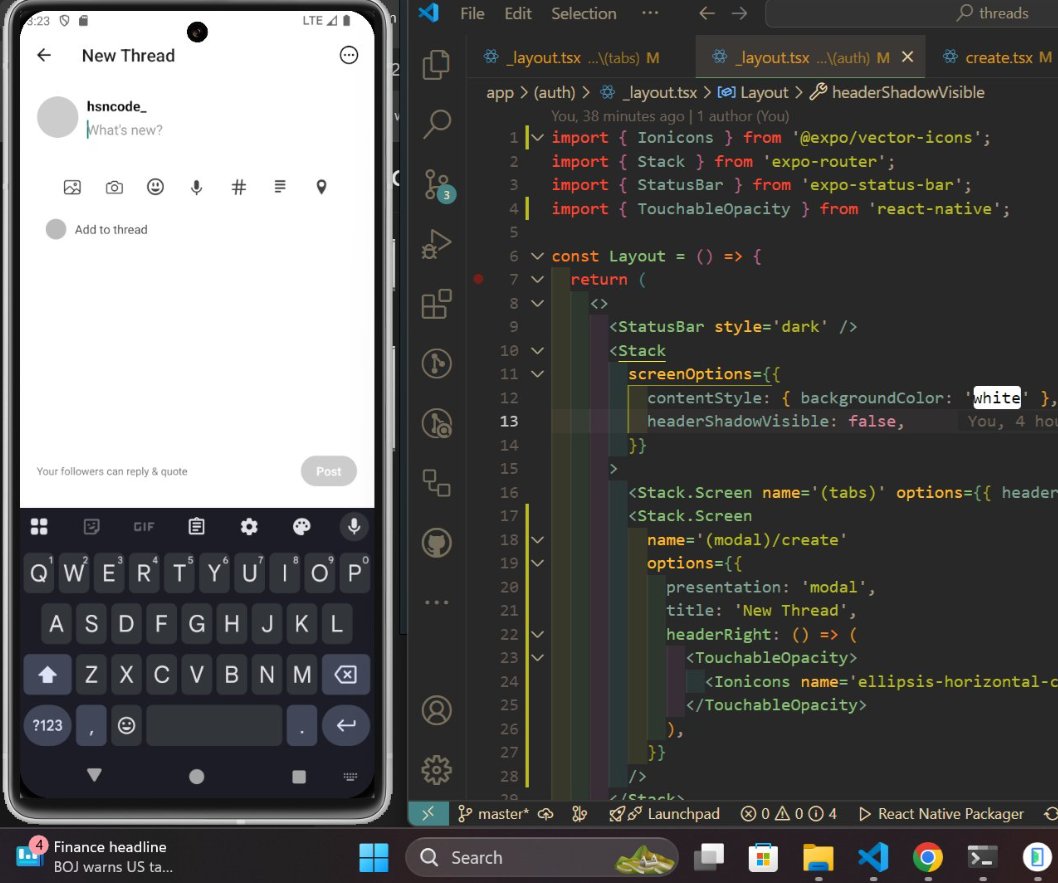Collapse the screenOptions code fold
Viewport: 1058px width, 883px height.
point(536,373)
